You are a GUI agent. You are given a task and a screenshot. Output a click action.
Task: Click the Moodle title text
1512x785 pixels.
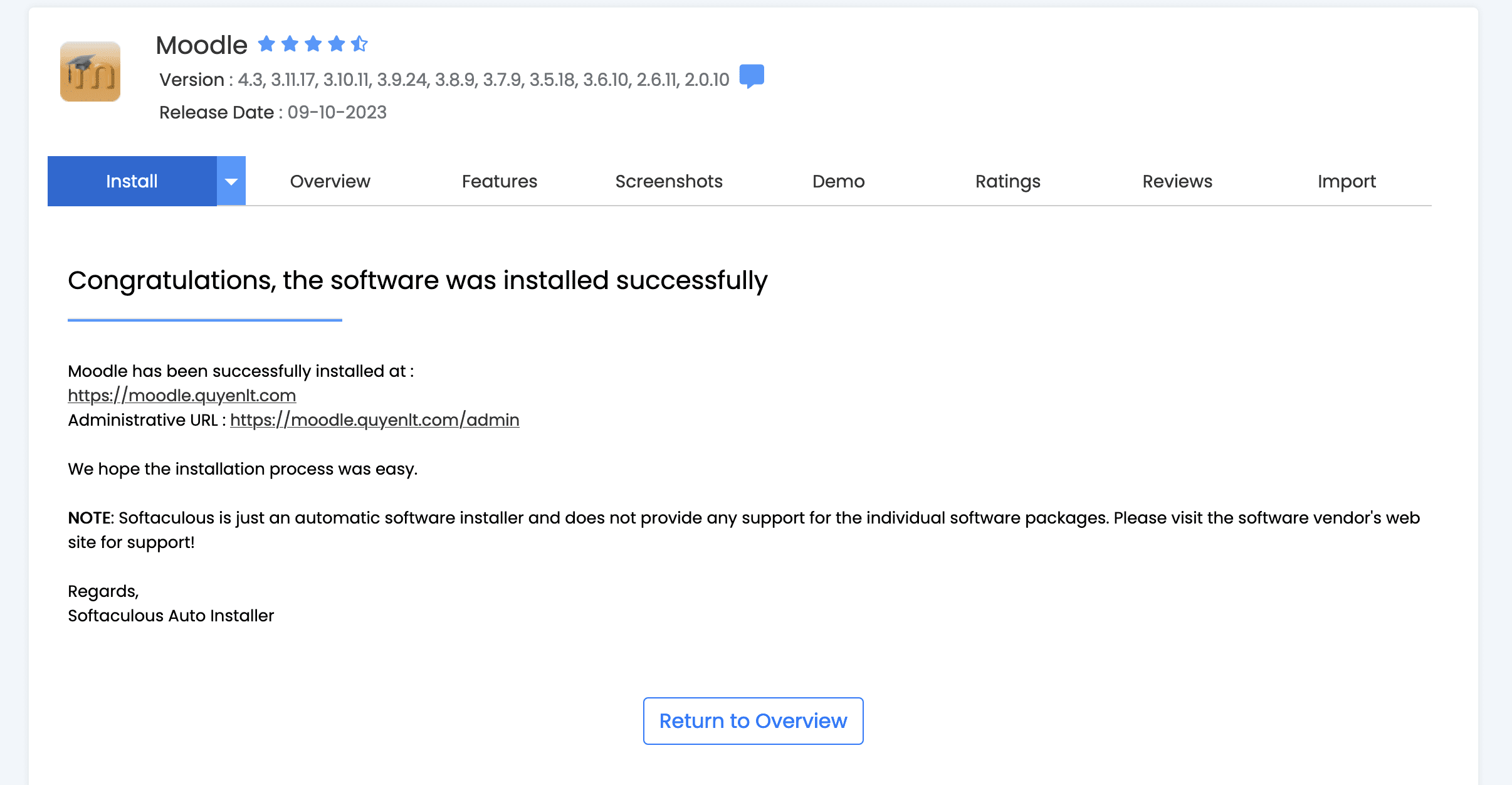202,45
